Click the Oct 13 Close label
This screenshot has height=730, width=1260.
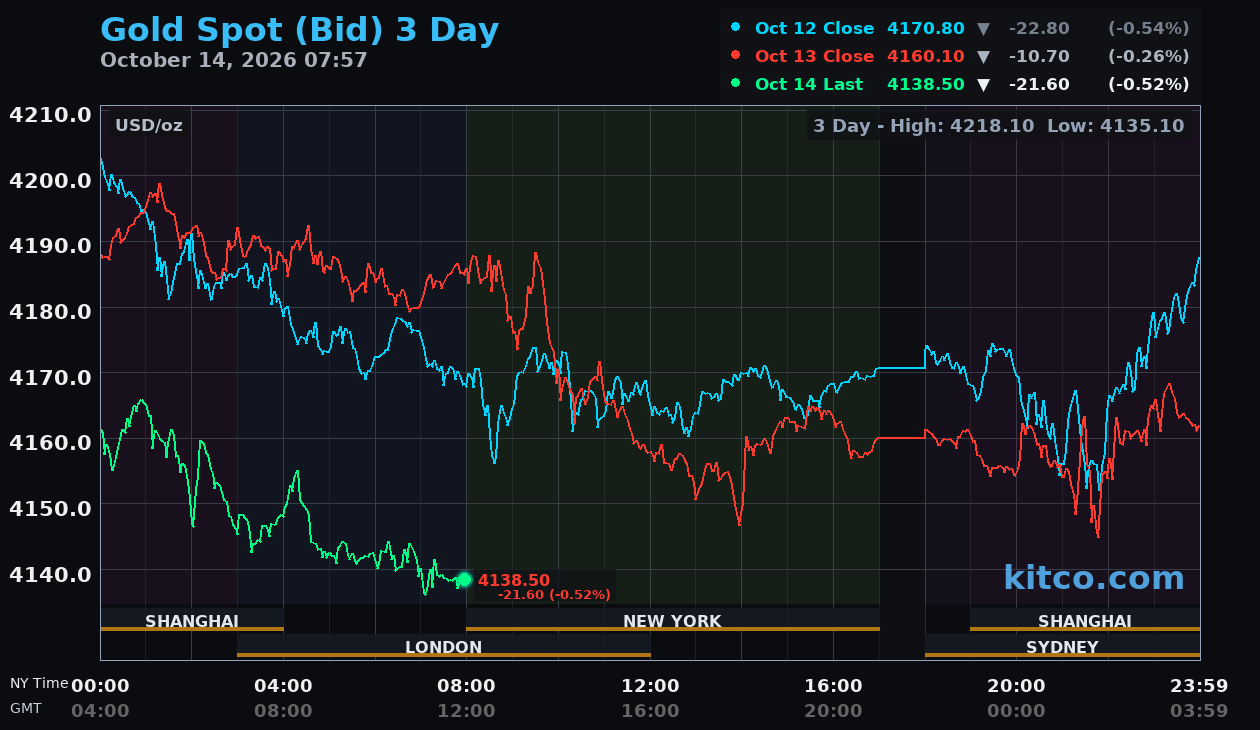click(x=814, y=56)
